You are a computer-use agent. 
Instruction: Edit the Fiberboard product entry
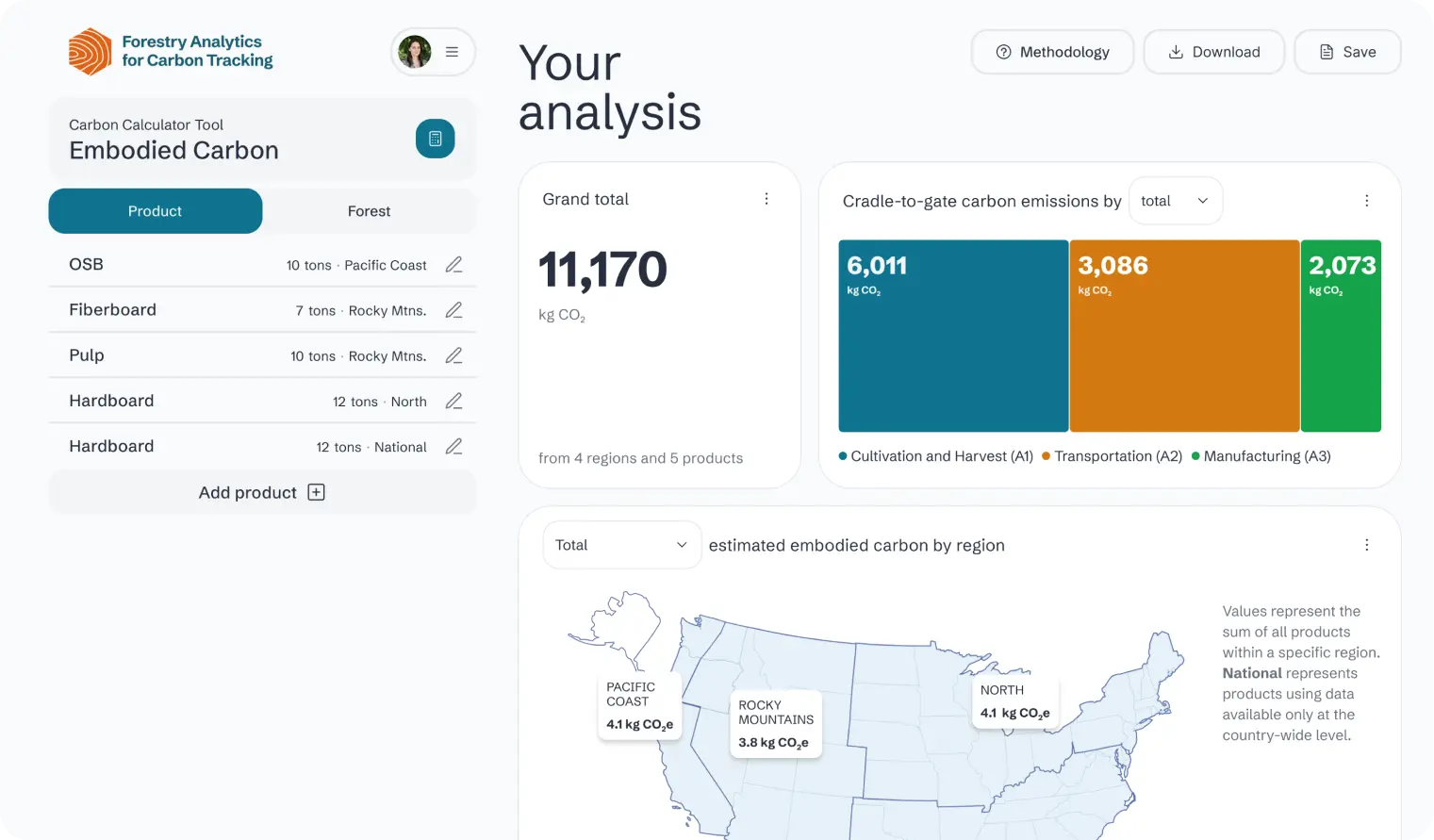pos(453,310)
